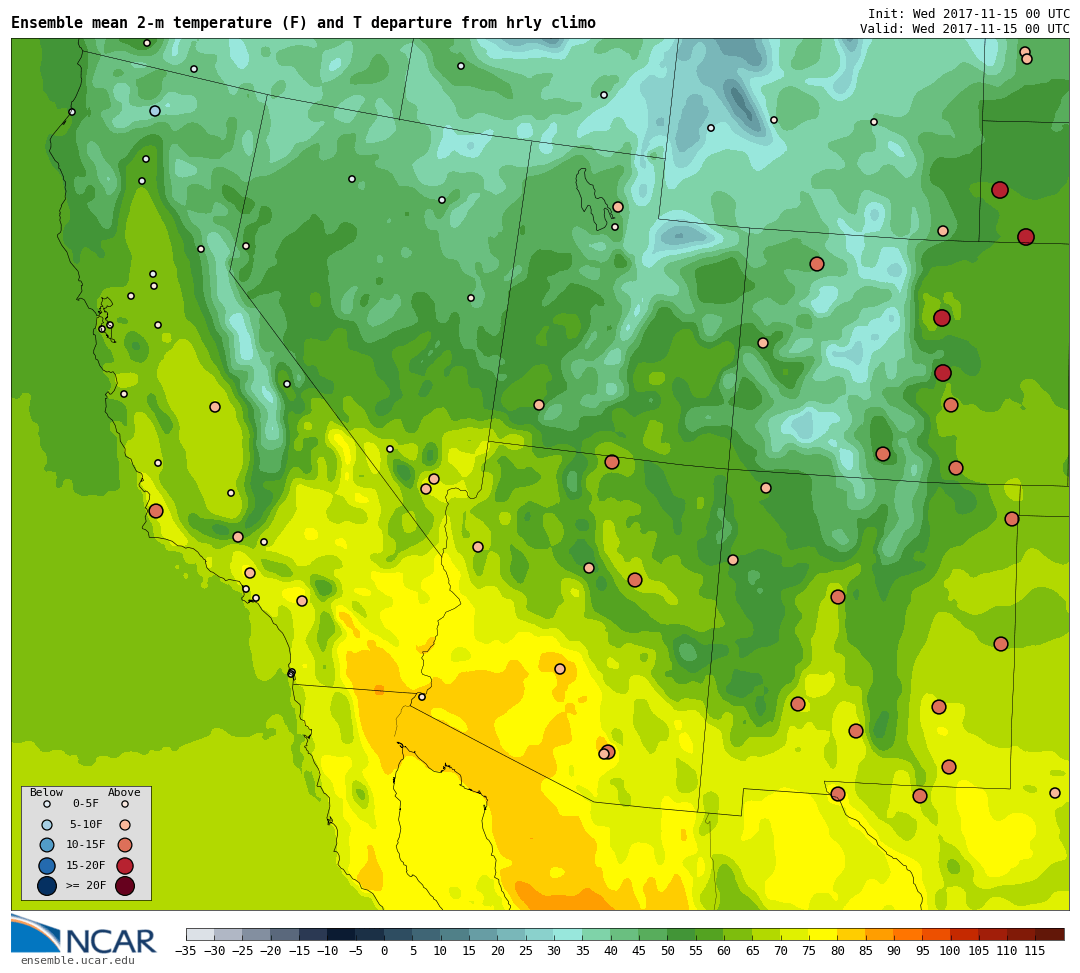The image size is (1080, 973).
Task: Select the '5-10F' legend label
Action: 86,824
